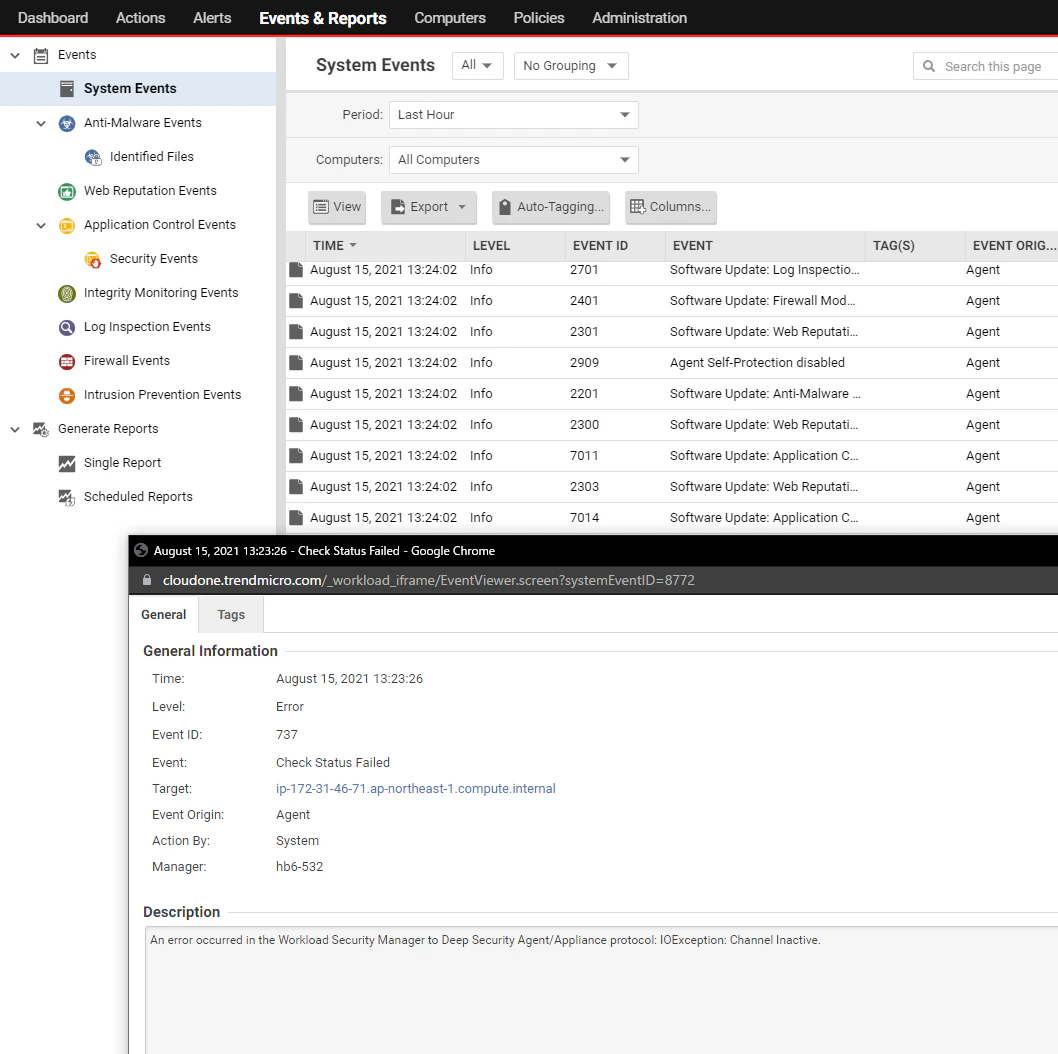Click the popup URL address bar
The height and width of the screenshot is (1054, 1058).
pos(428,580)
